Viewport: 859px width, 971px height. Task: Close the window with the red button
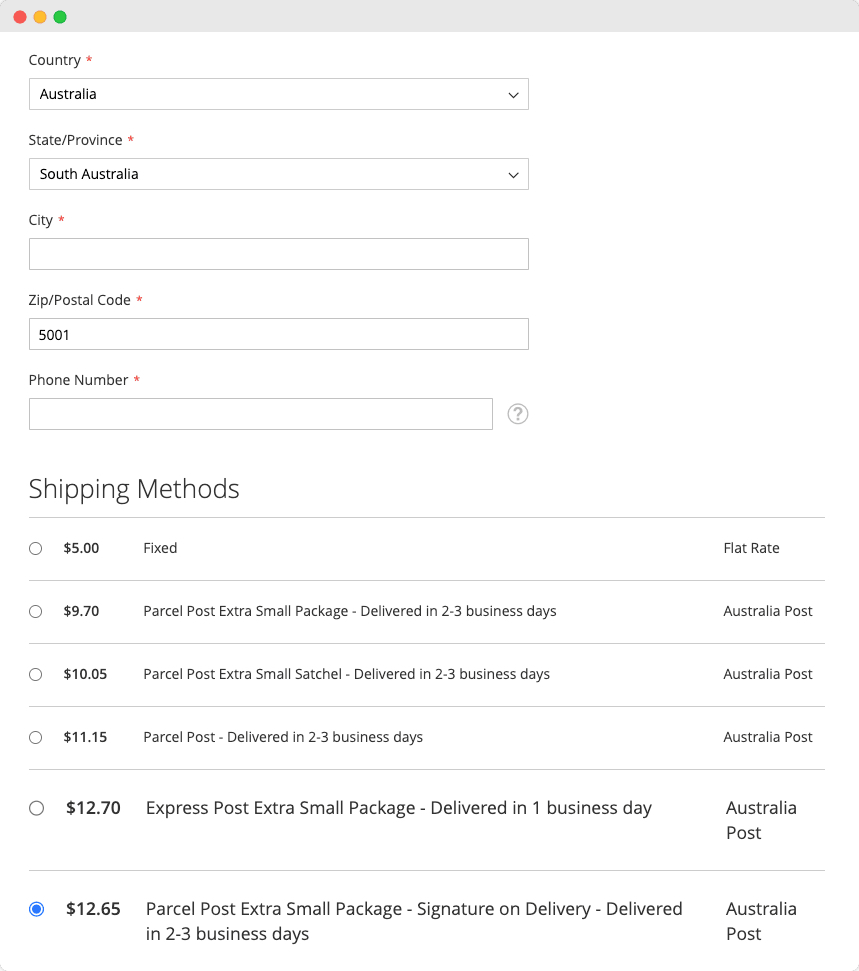[20, 17]
